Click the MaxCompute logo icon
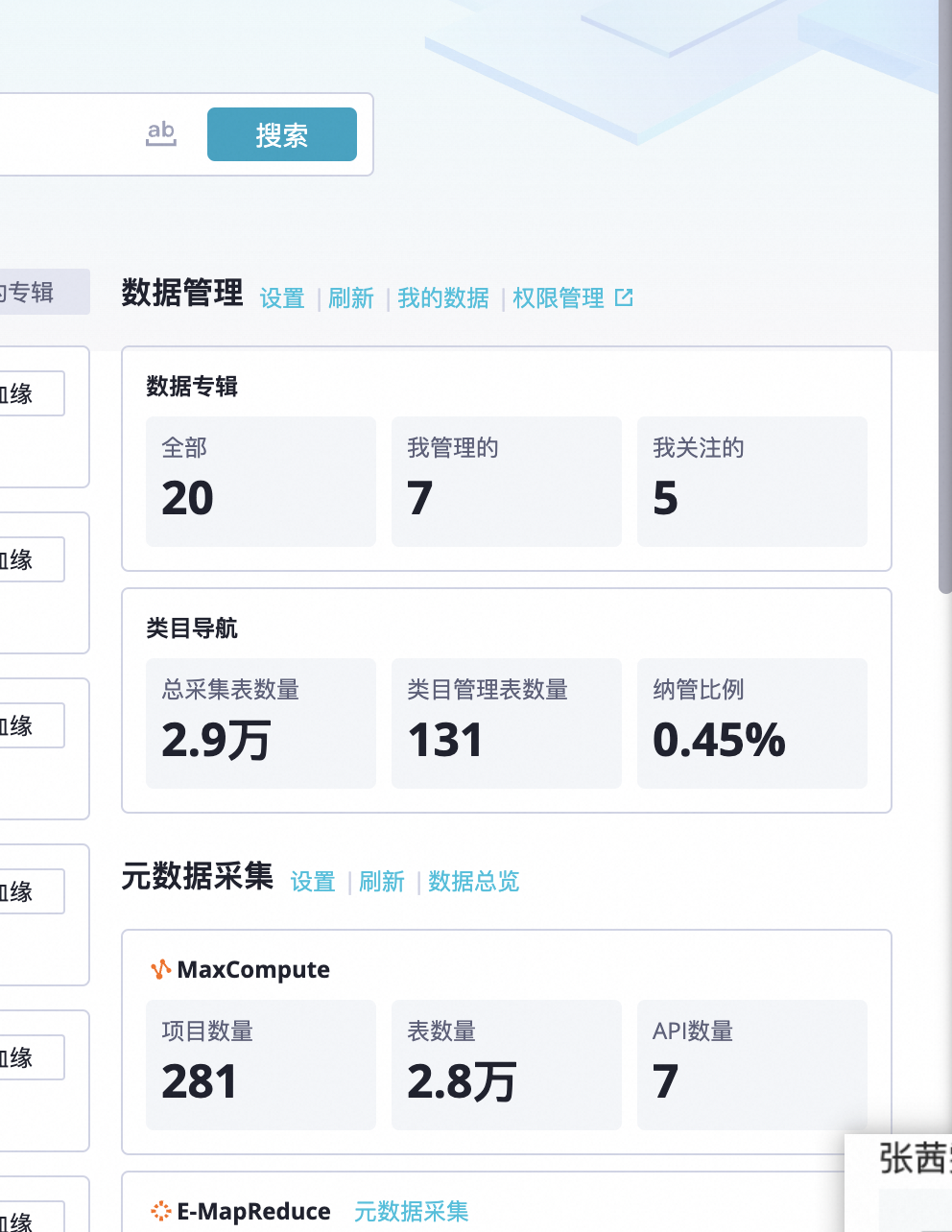The height and width of the screenshot is (1232, 952). pyautogui.click(x=161, y=970)
